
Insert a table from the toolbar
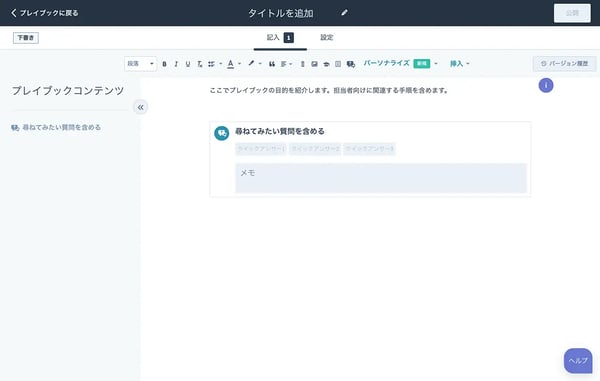[338, 64]
